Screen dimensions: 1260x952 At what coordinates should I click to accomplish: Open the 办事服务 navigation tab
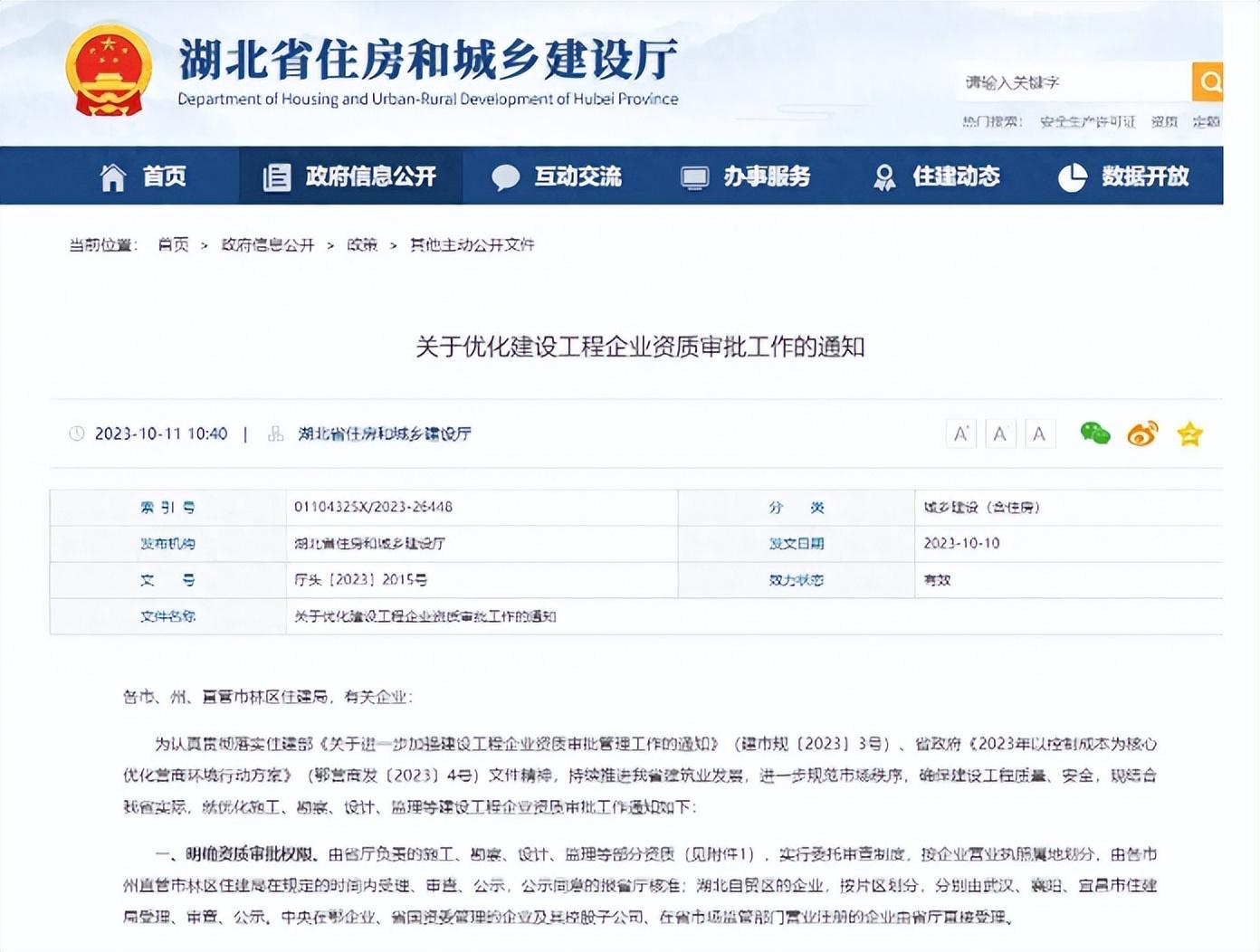click(746, 176)
